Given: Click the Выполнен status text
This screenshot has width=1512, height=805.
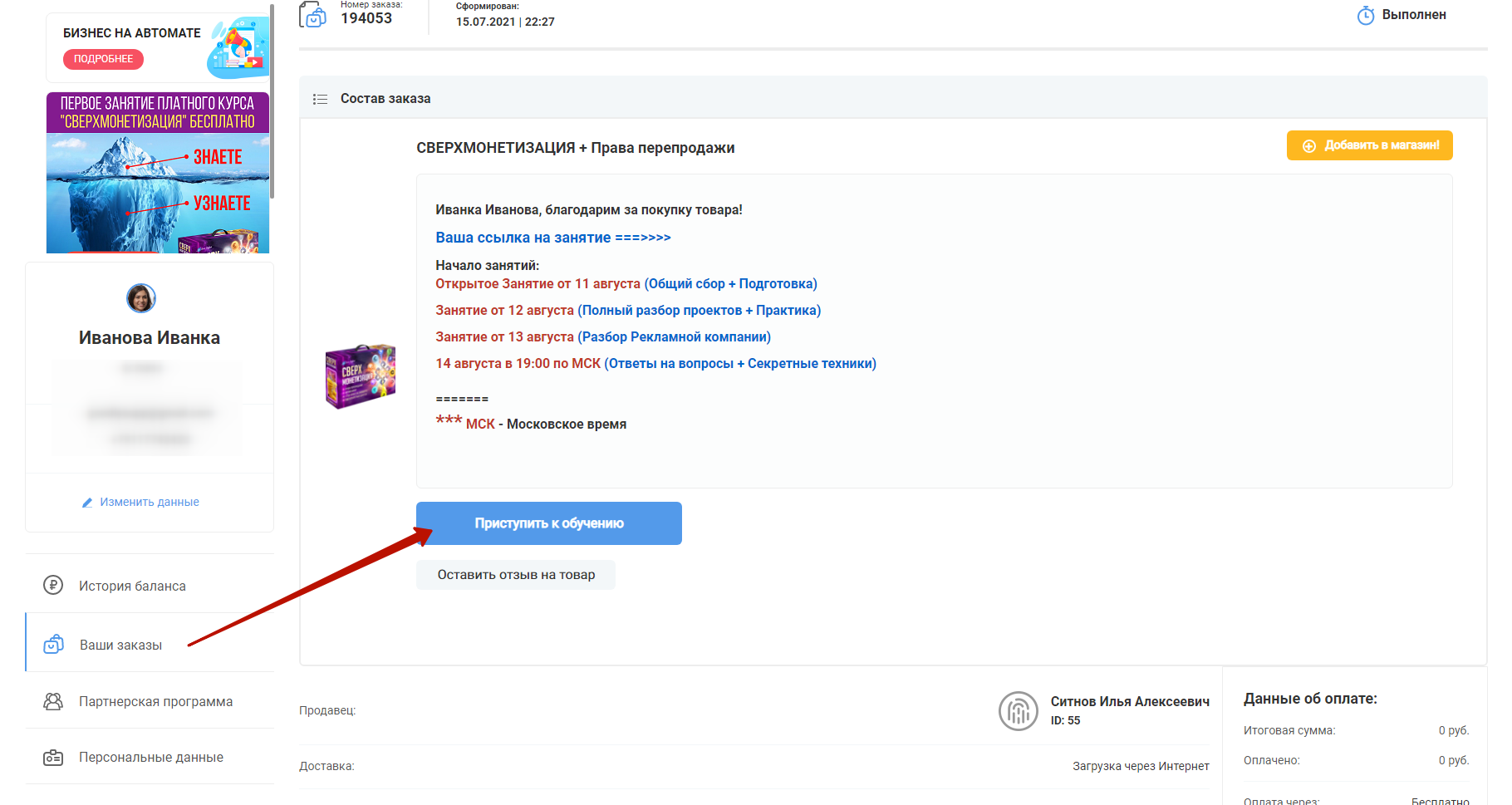Looking at the screenshot, I should (1414, 15).
